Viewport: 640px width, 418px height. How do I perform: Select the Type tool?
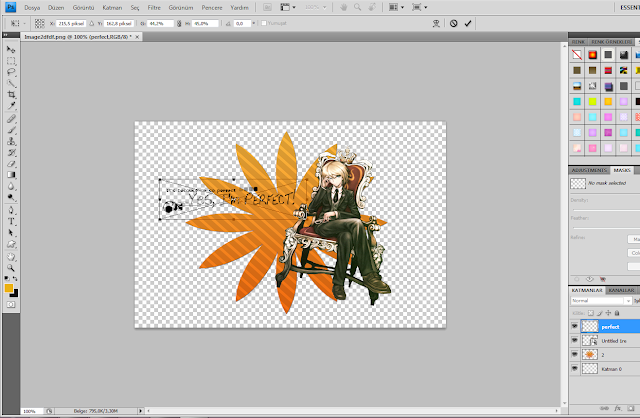[11, 222]
